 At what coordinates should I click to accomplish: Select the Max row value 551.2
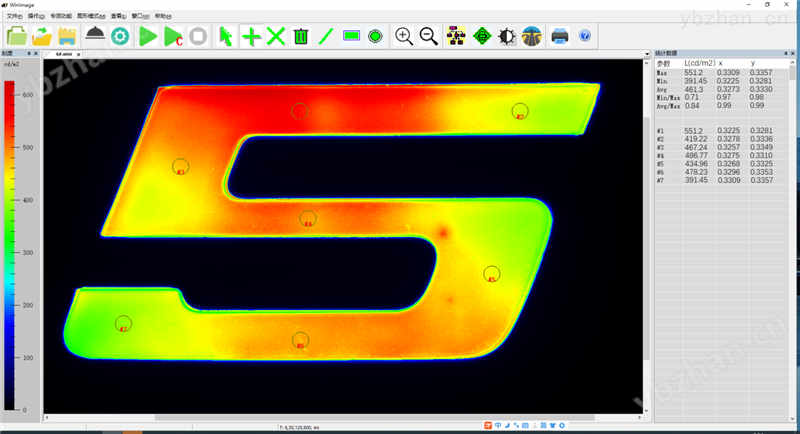point(693,73)
